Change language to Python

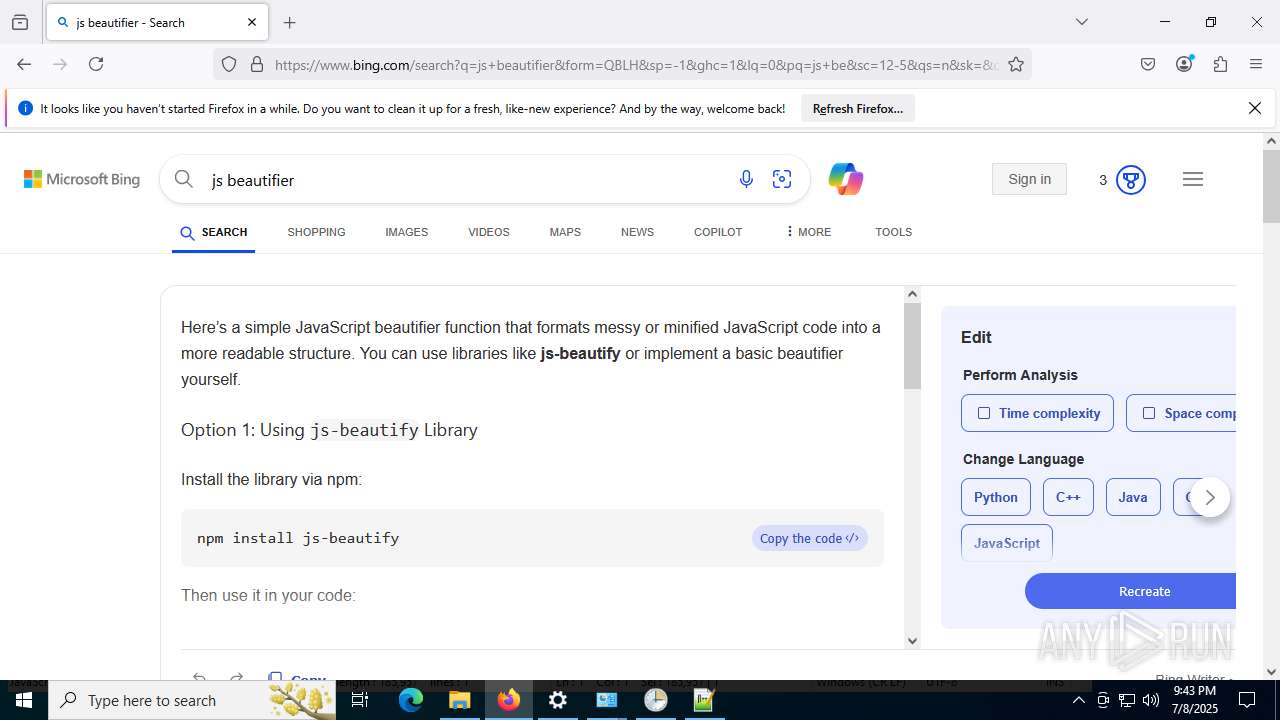tap(996, 497)
